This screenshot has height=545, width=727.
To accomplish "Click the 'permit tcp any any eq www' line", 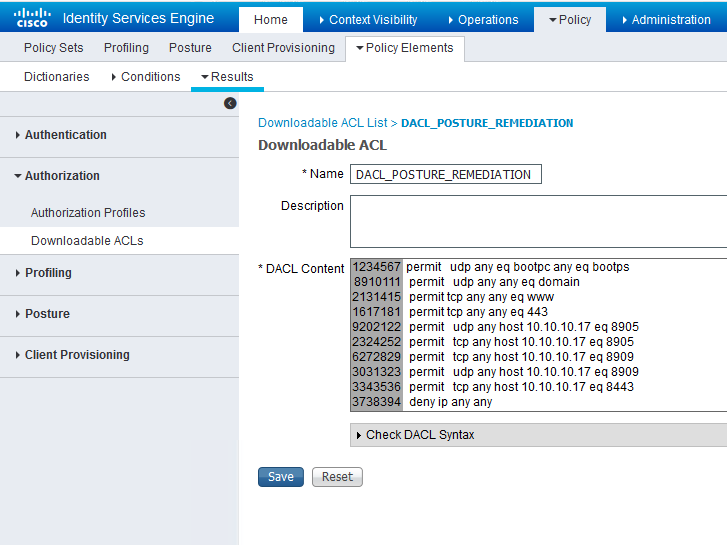I will pos(481,297).
